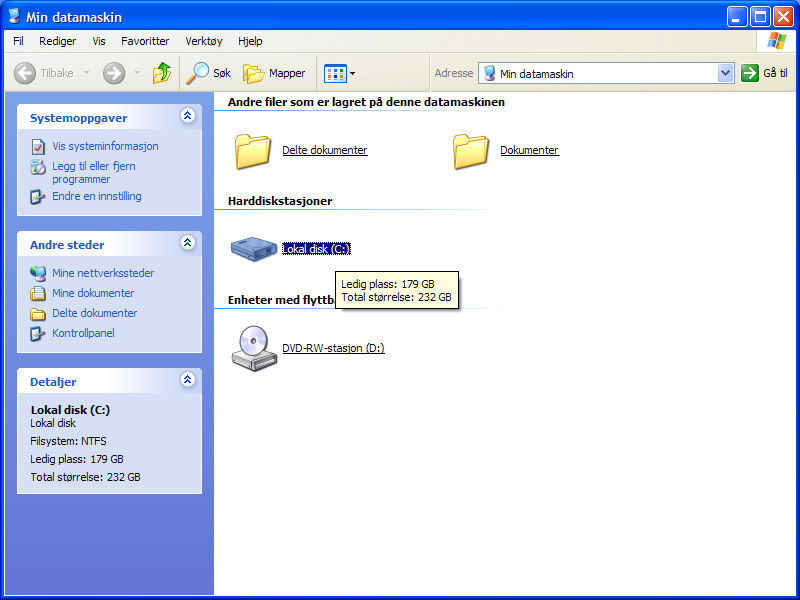Viewport: 800px width, 600px height.
Task: Click the Endre en innstilling icon
Action: 38,196
